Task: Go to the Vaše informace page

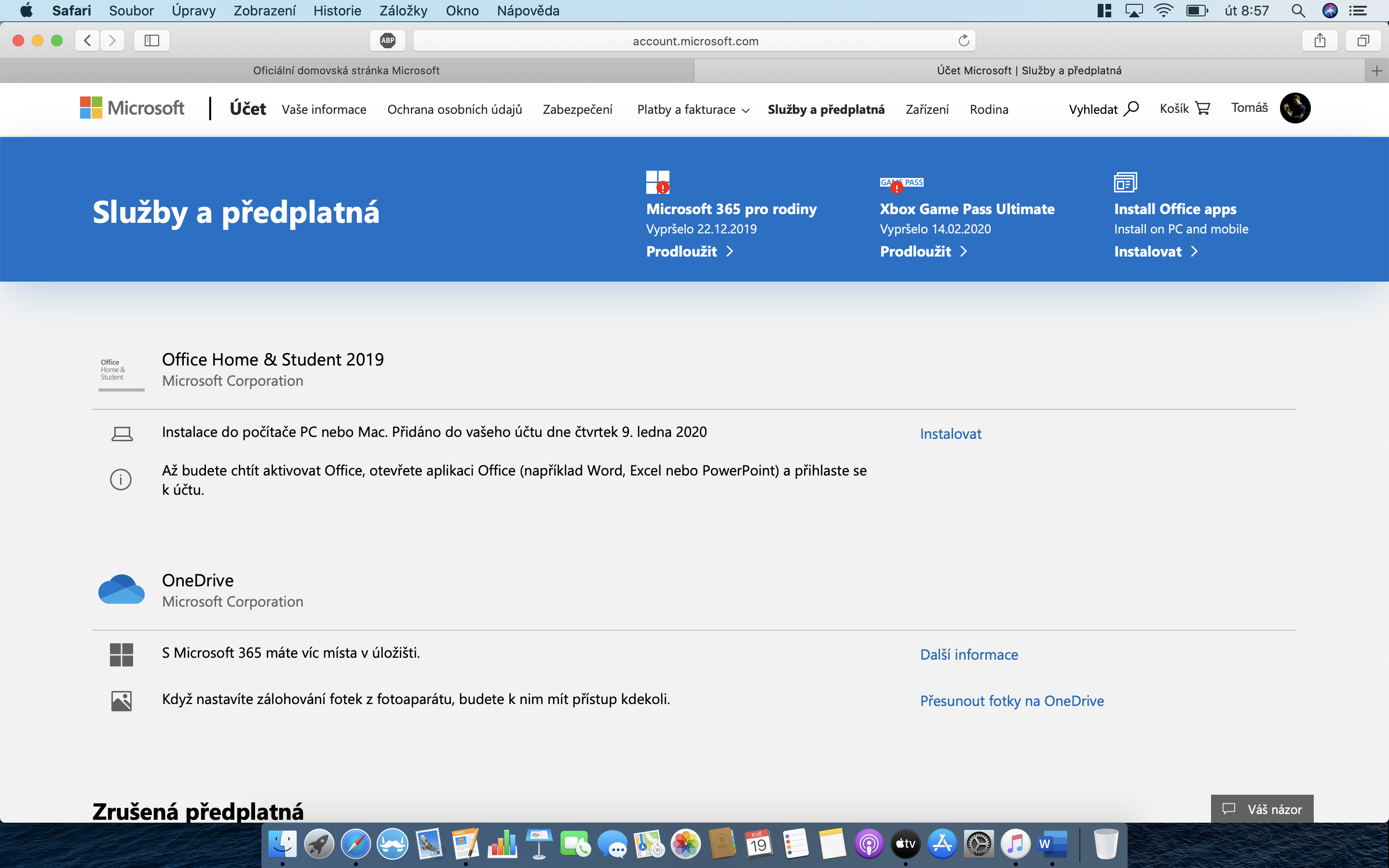Action: point(324,109)
